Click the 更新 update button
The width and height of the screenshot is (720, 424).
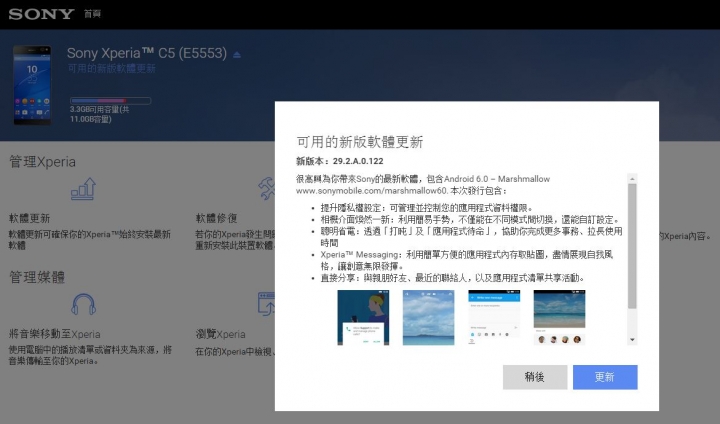coord(605,377)
